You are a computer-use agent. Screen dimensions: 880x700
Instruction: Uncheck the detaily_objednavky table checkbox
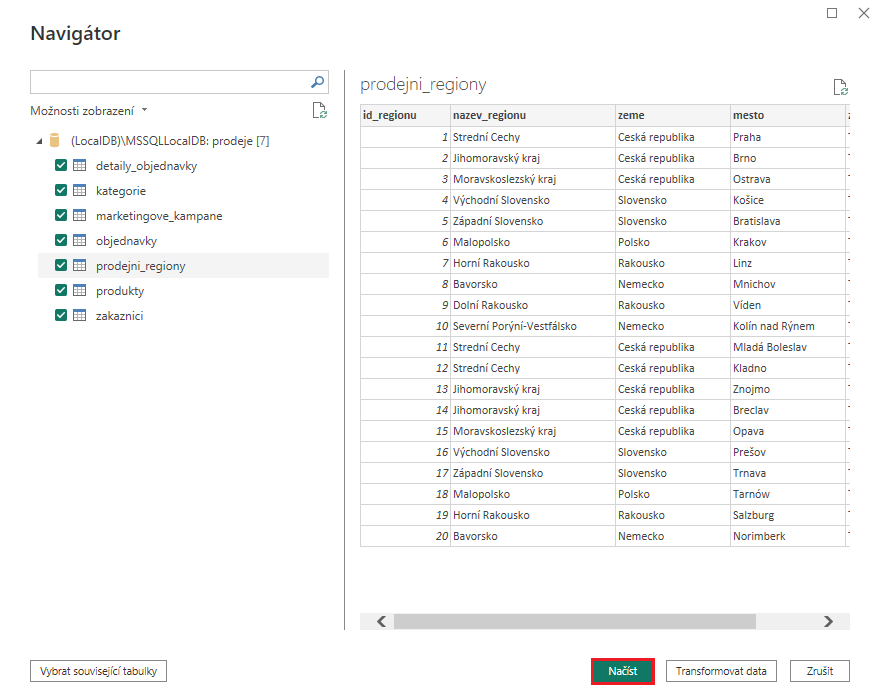tap(61, 164)
